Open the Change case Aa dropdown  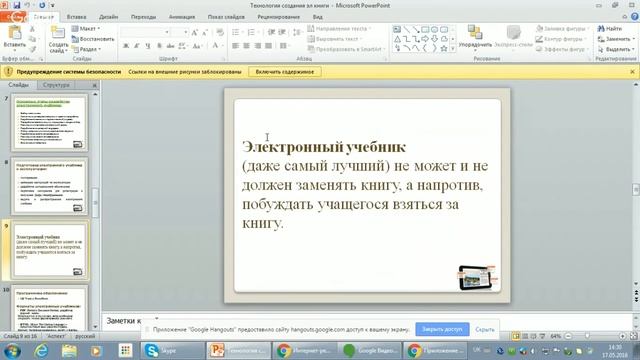tap(198, 46)
